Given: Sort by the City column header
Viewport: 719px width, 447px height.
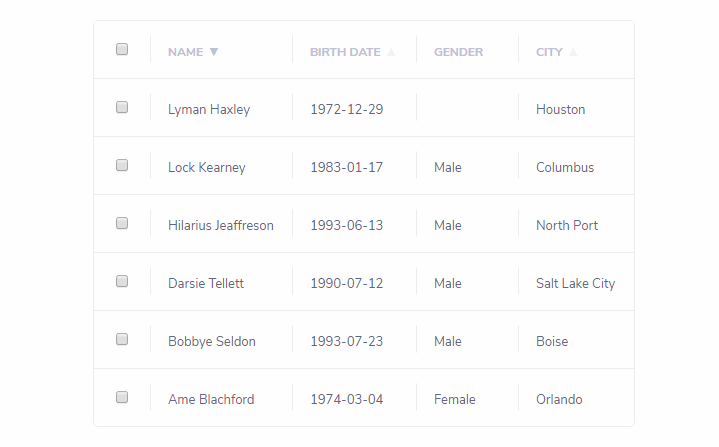Looking at the screenshot, I should 549,52.
